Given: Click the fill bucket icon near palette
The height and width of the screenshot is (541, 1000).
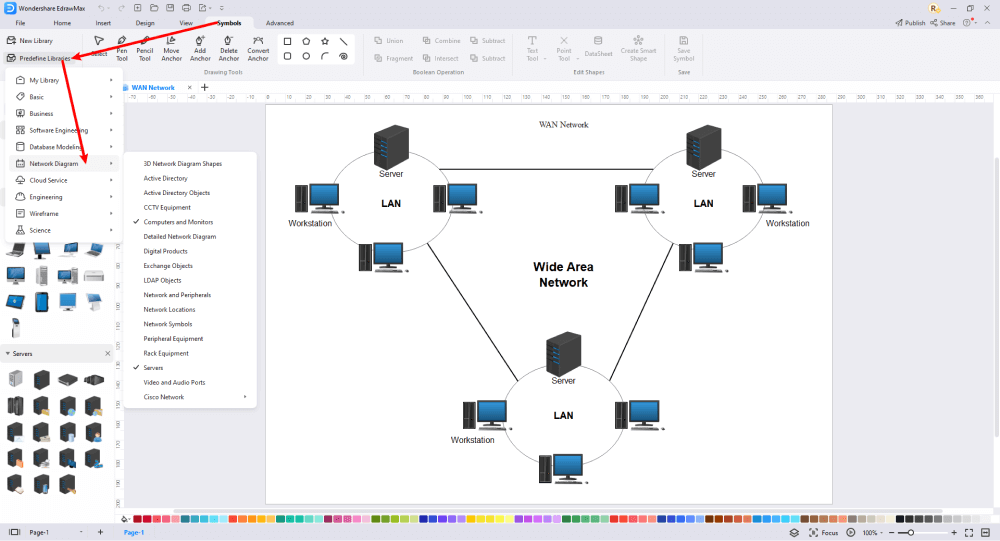Looking at the screenshot, I should 124,519.
